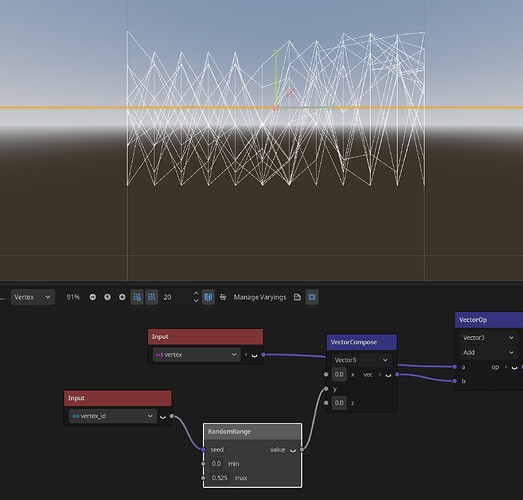Toggle the minimap icon in the toolbar
This screenshot has width=523, height=500.
point(208,297)
